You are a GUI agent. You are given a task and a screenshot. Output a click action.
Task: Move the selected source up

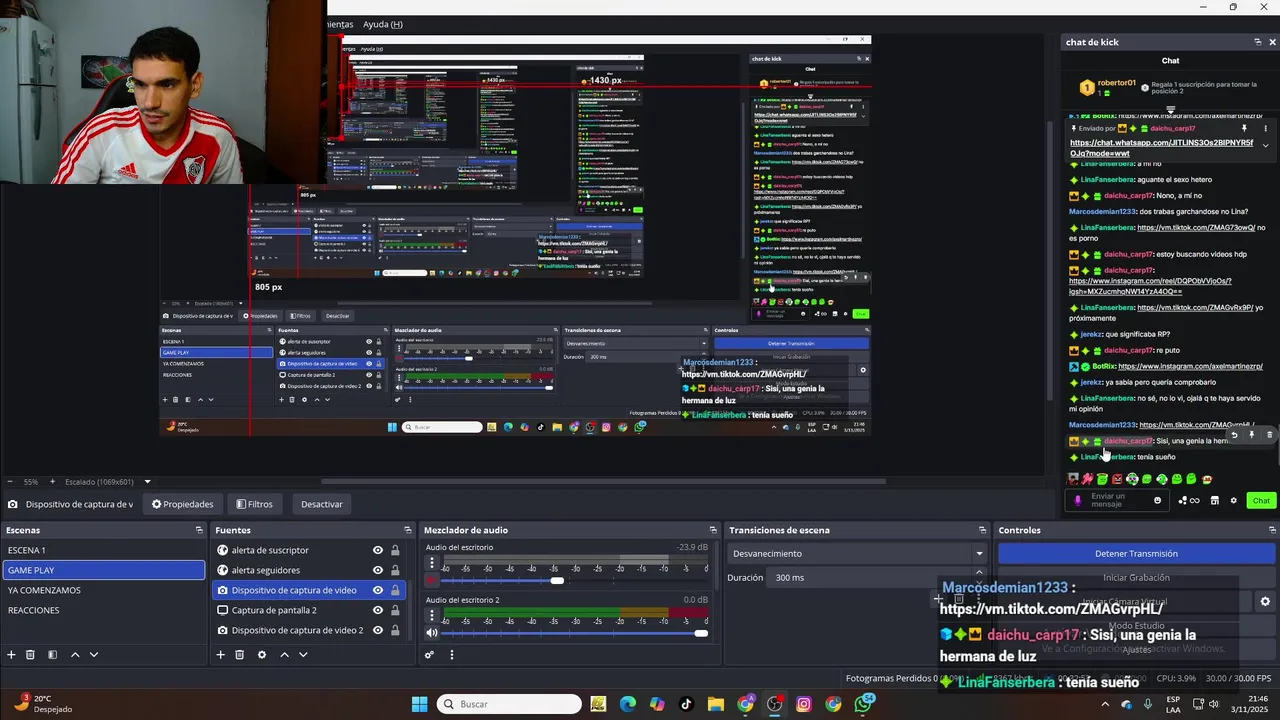[x=284, y=655]
